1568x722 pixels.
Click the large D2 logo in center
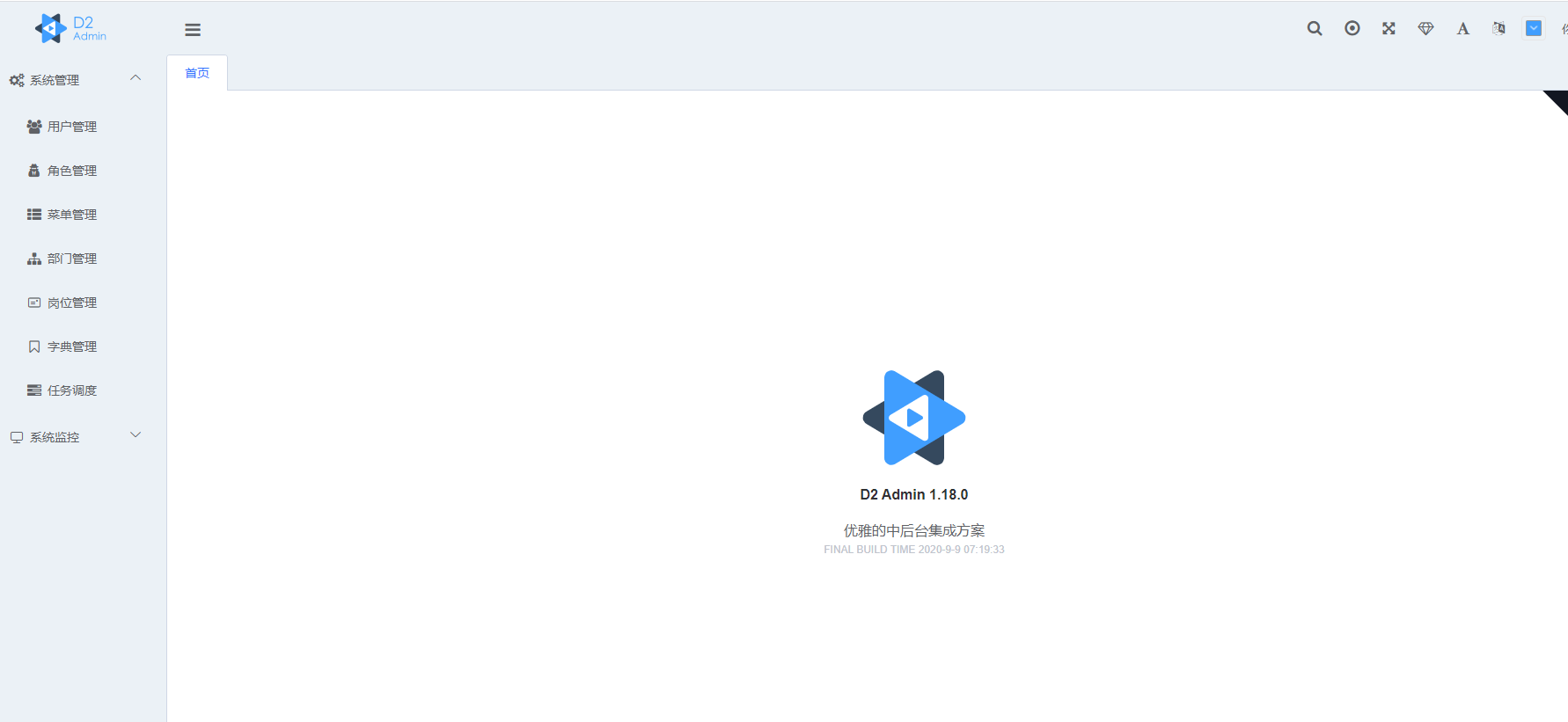click(x=914, y=418)
